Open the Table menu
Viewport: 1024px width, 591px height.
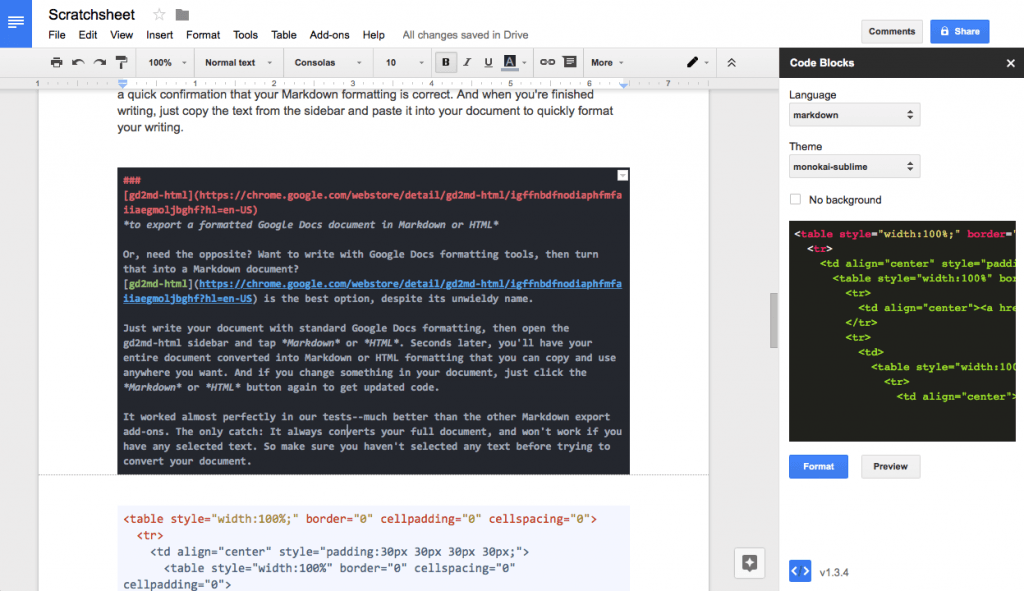coord(284,34)
